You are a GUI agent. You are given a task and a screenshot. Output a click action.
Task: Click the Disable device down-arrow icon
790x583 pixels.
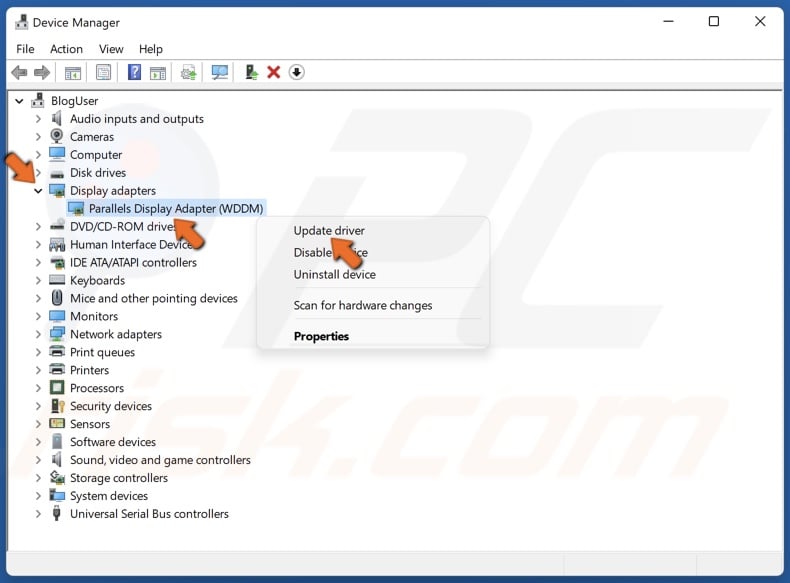297,72
